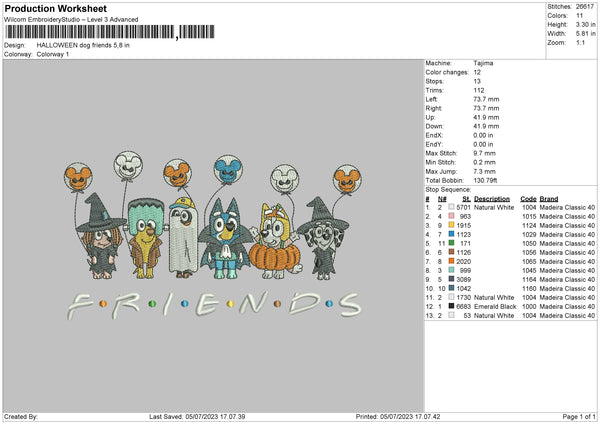Screen dimensions: 600x424
Task: Select design name HALLOWEEN dog friends 5,8 in
Action: pyautogui.click(x=83, y=45)
